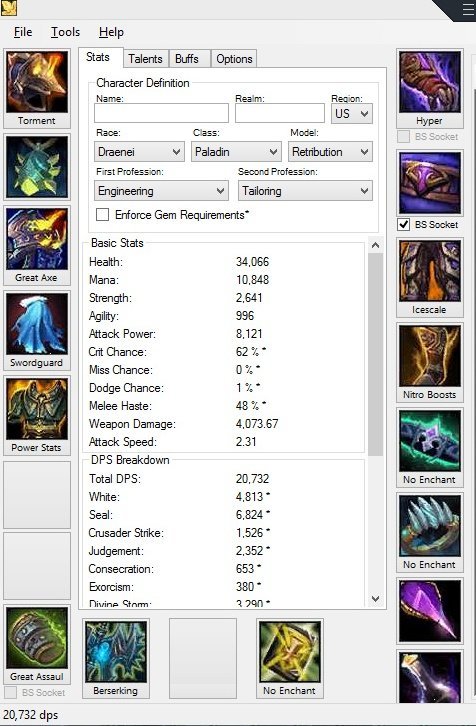476x726 pixels.
Task: Click the Seal DPS value 6,824
Action: (x=252, y=515)
